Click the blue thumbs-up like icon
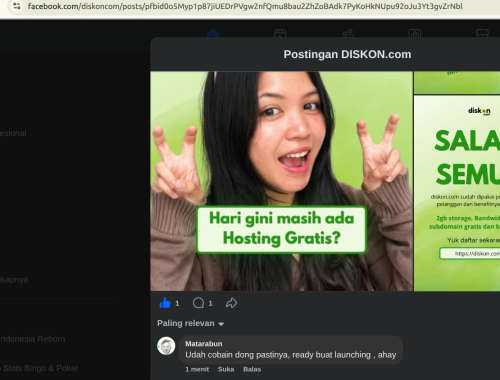500x380 pixels. [165, 303]
